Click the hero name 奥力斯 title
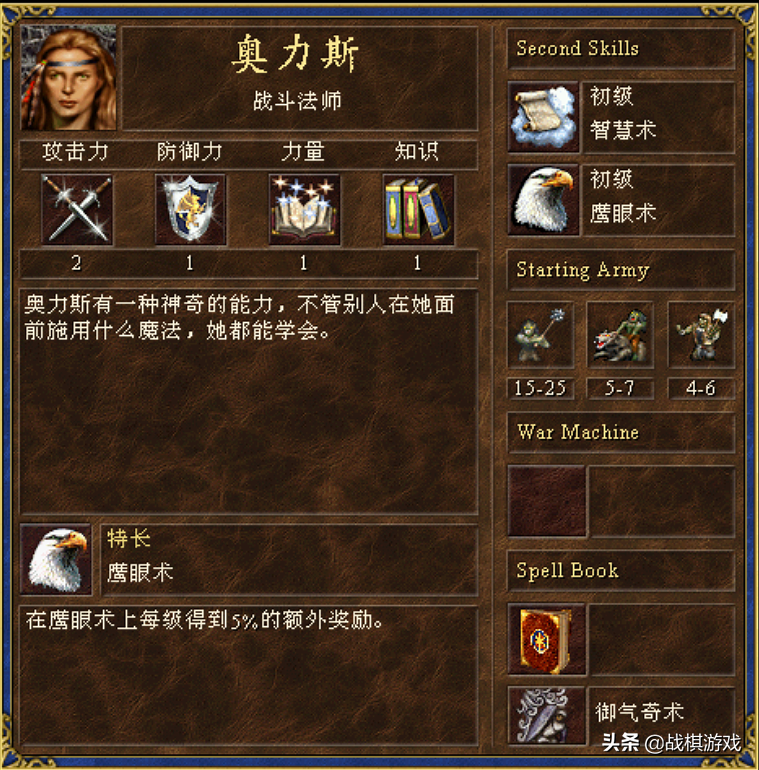 click(x=295, y=54)
